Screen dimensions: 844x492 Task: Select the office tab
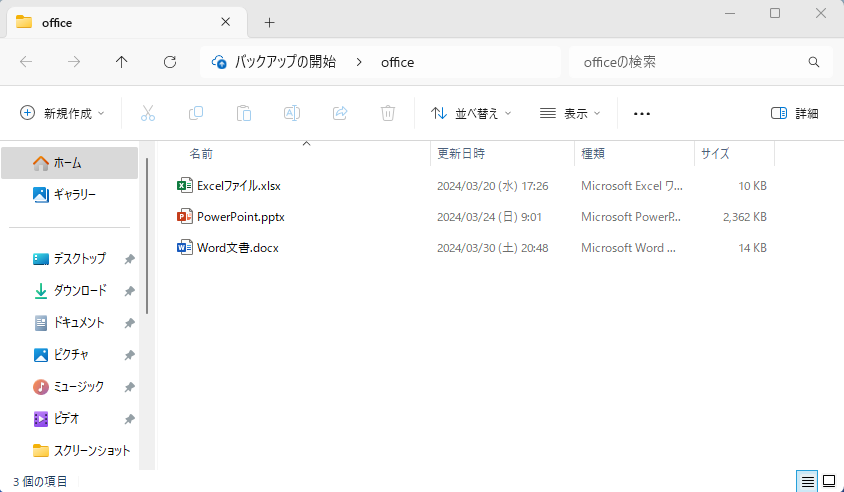(127, 23)
